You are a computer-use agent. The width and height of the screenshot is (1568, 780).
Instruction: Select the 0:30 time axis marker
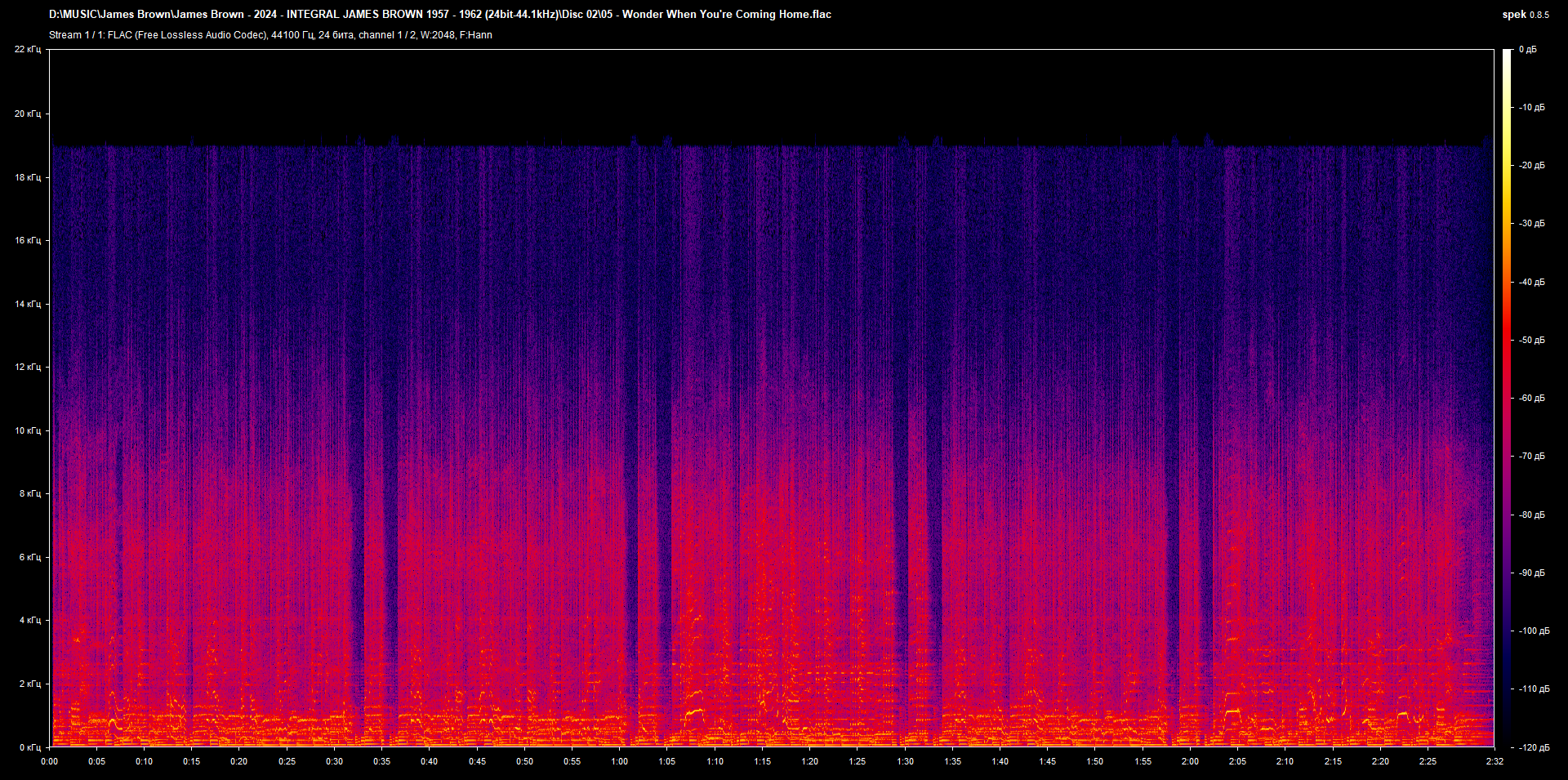(x=334, y=761)
